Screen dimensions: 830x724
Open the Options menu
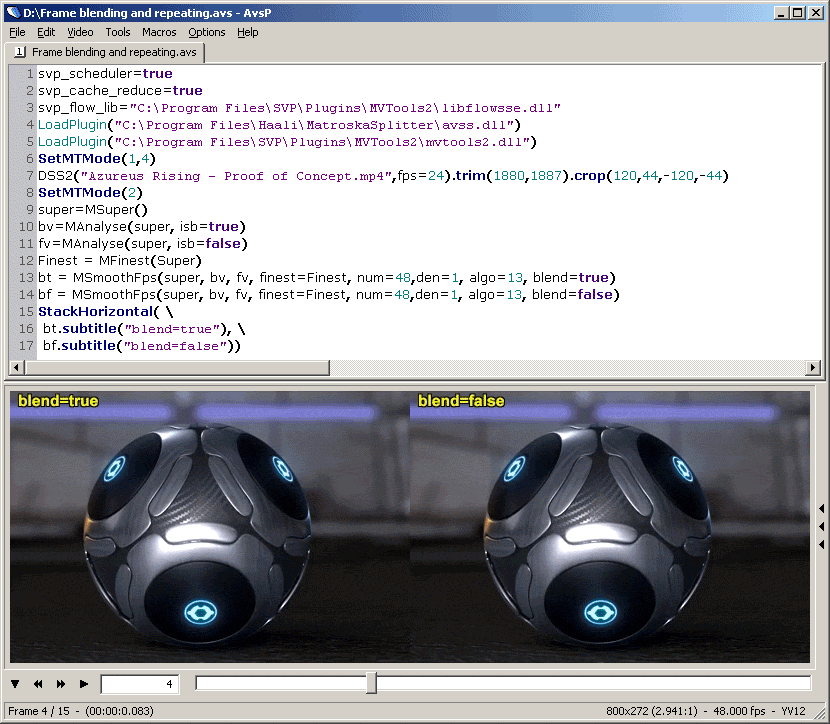click(x=207, y=32)
